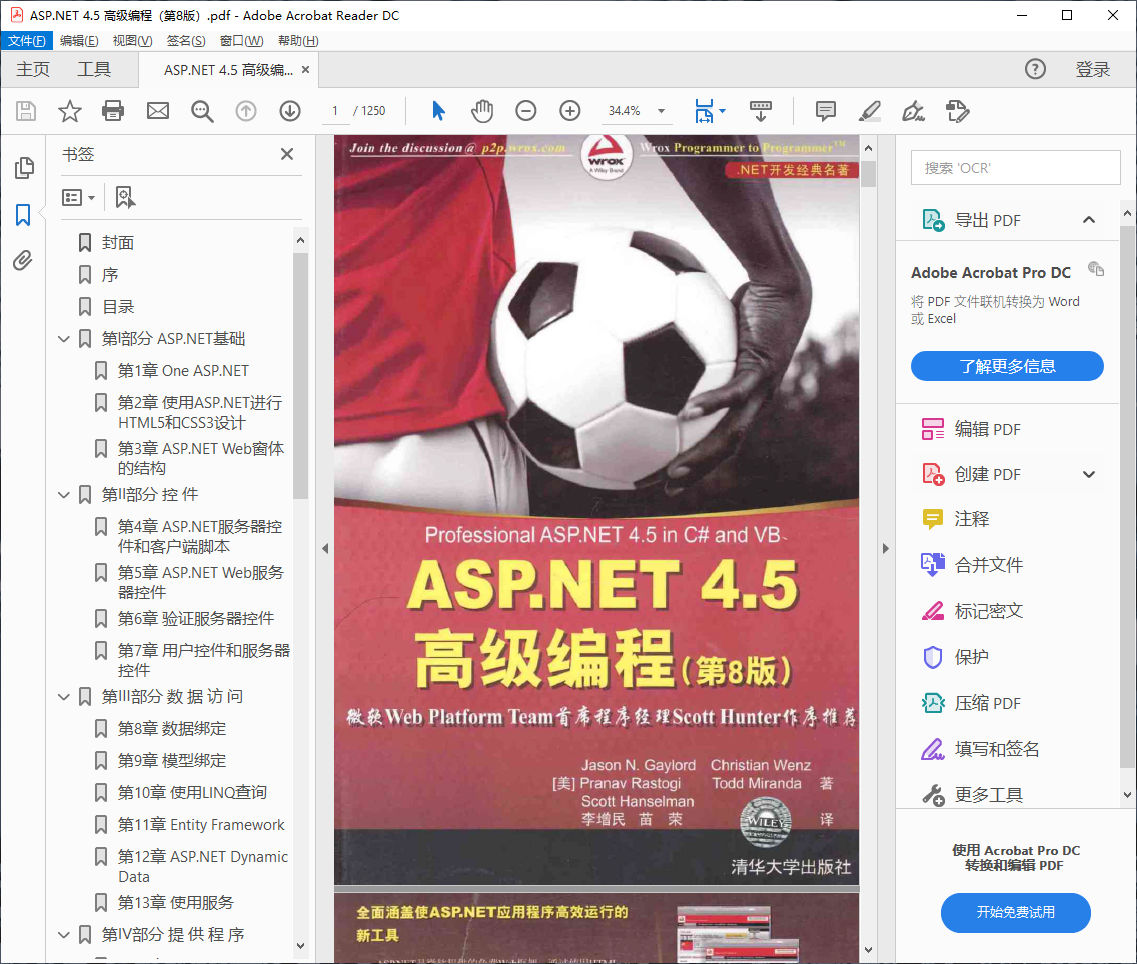
Task: Switch to the 工具 tab
Action: [94, 70]
